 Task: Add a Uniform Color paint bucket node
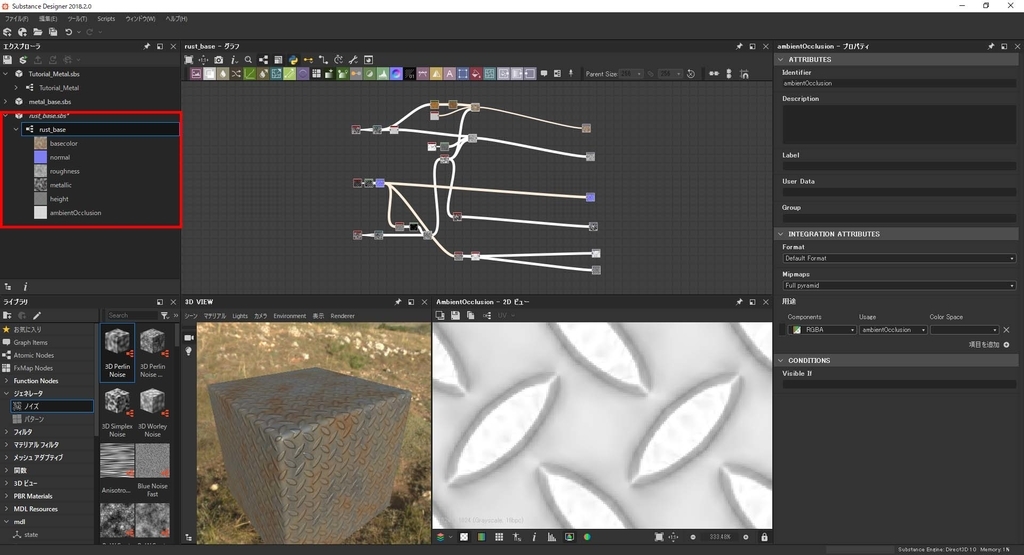coord(476,74)
